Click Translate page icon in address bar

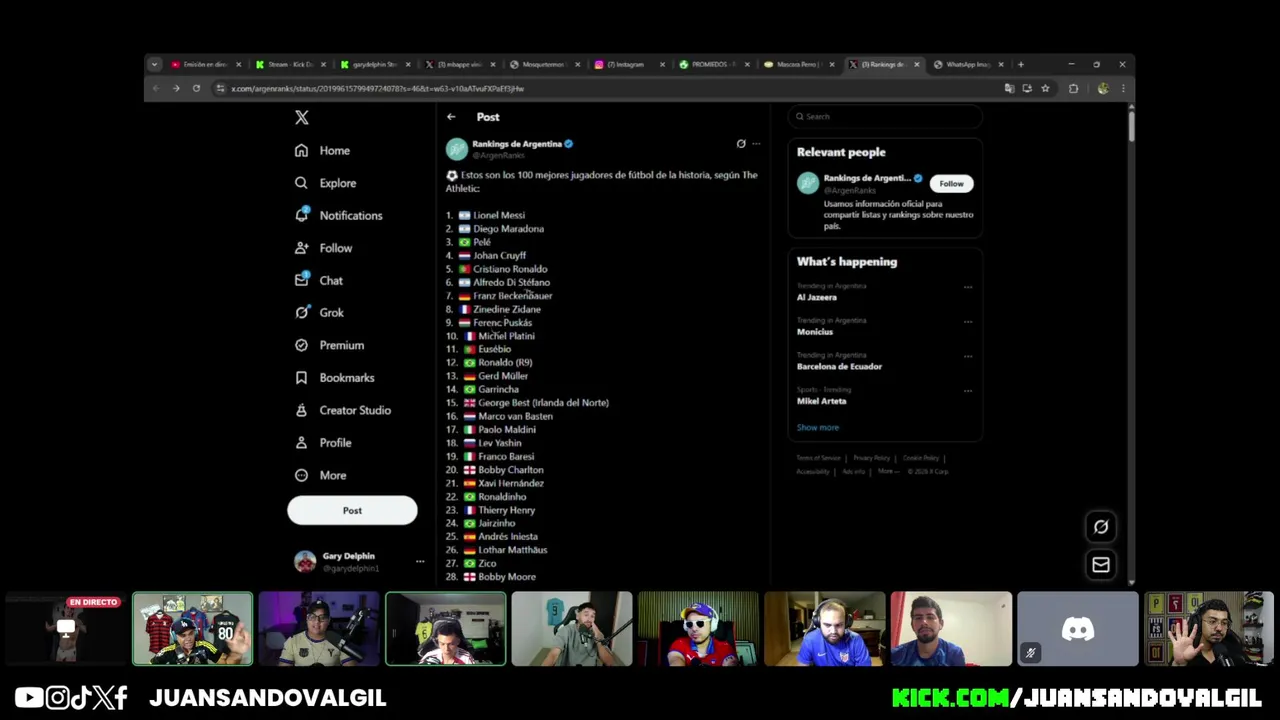(1009, 89)
